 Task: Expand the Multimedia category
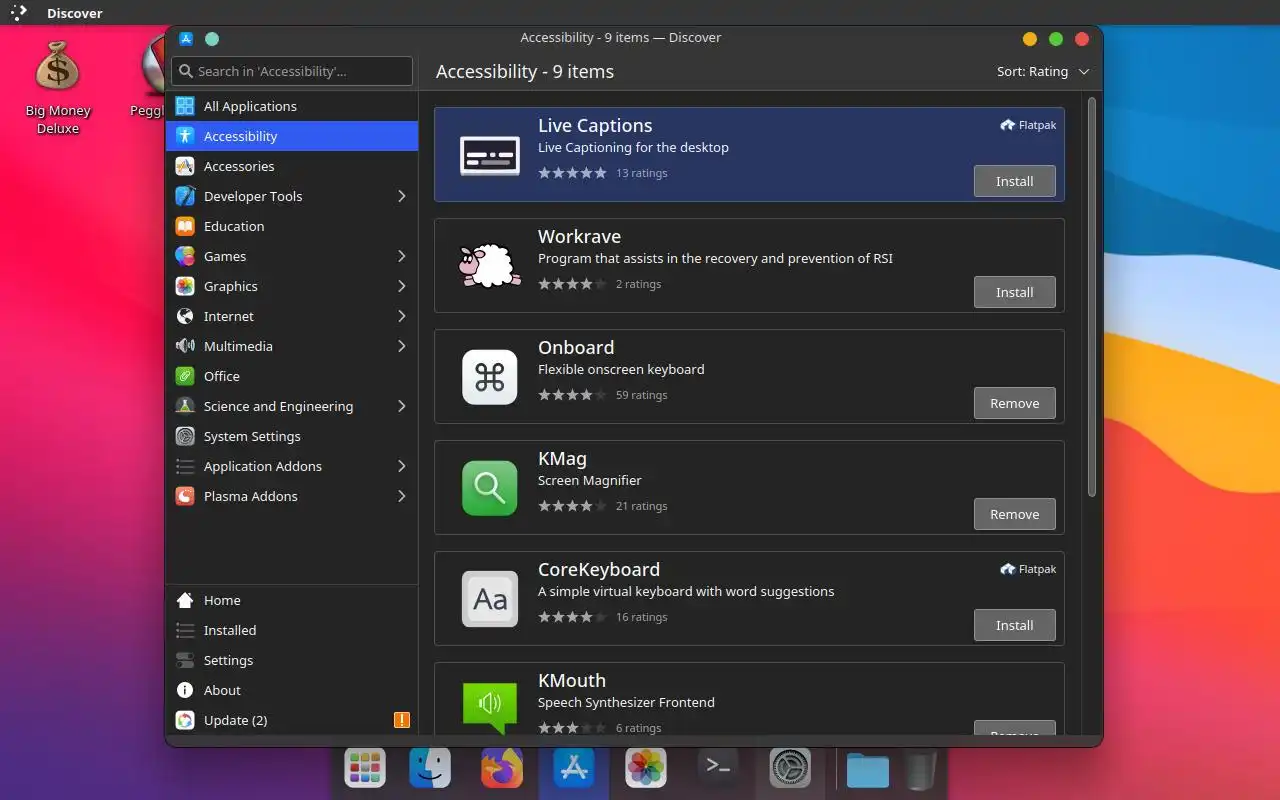(x=402, y=346)
